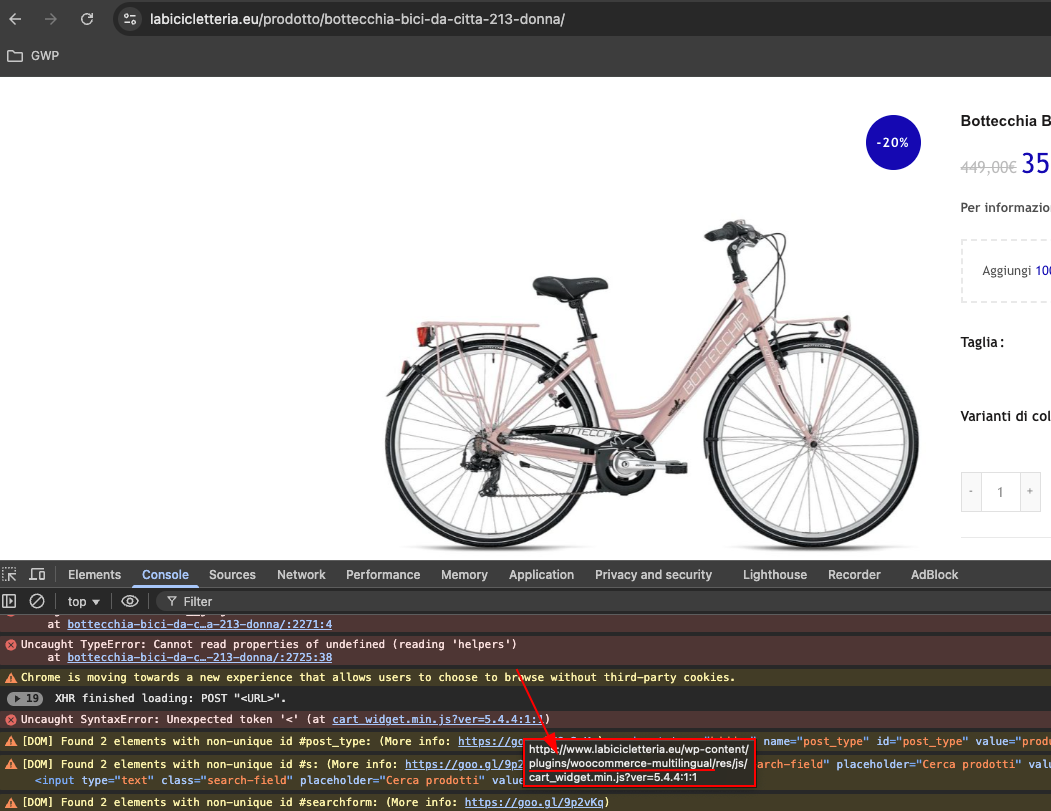Select the Console tab
The image size is (1051, 811).
pos(166,574)
